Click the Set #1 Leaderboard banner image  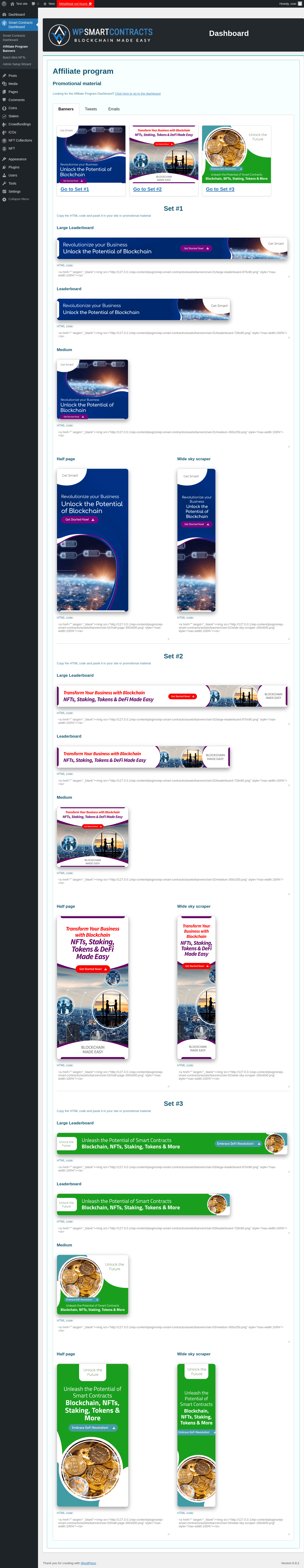click(x=143, y=309)
